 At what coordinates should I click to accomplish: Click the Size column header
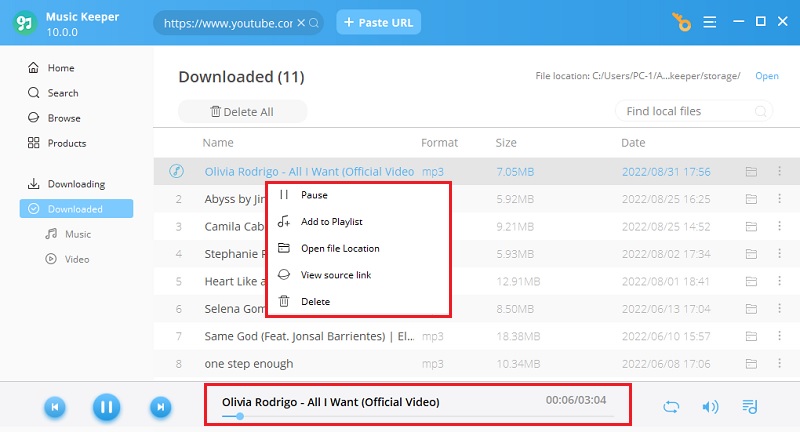(x=506, y=143)
